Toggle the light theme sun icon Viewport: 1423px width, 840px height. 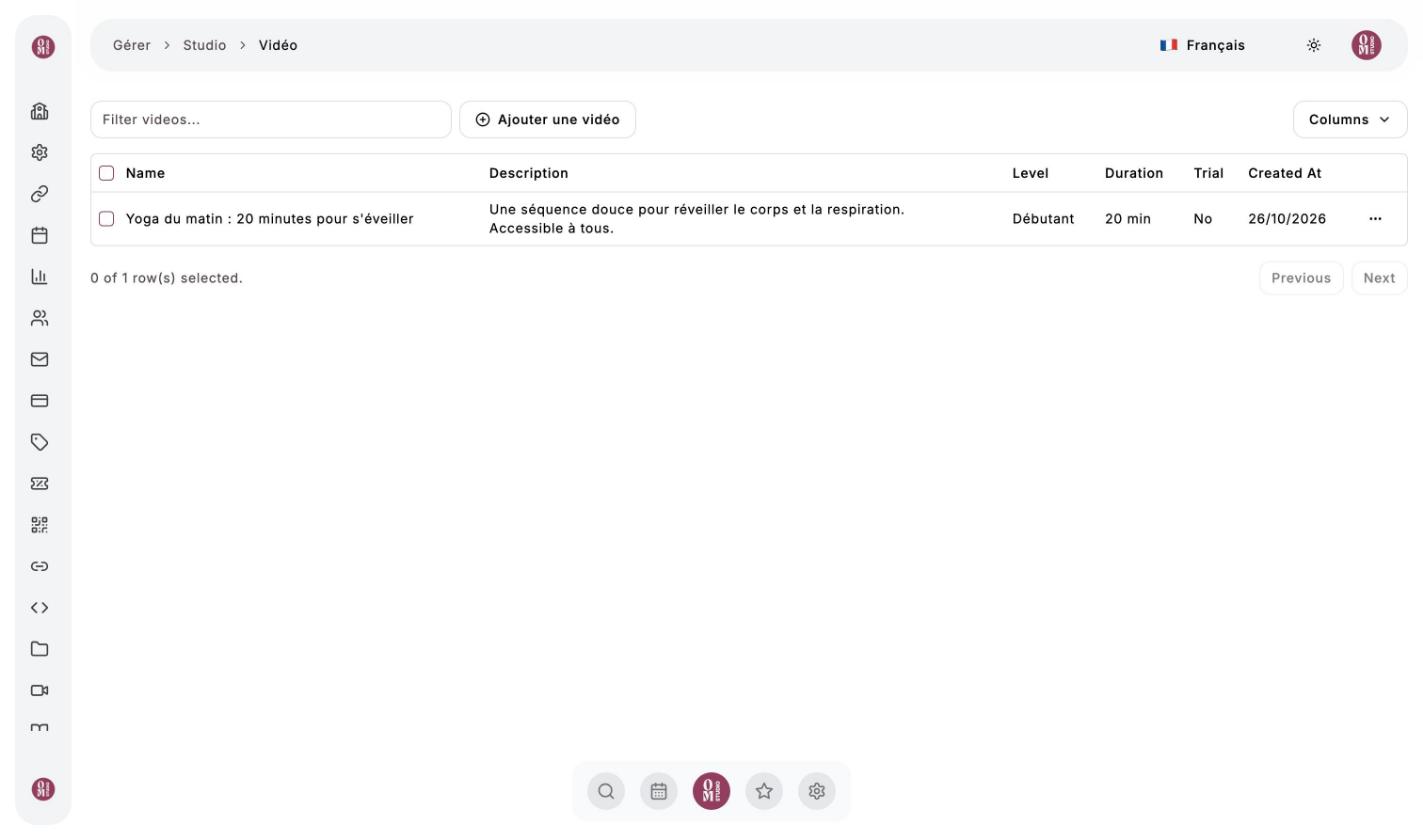coord(1314,45)
